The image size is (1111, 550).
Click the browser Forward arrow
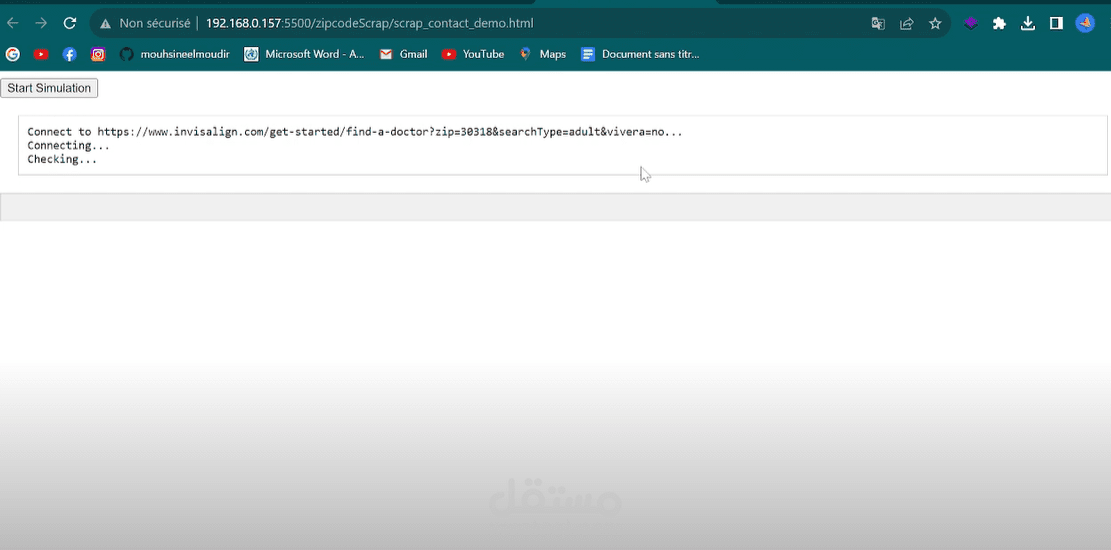coord(41,23)
